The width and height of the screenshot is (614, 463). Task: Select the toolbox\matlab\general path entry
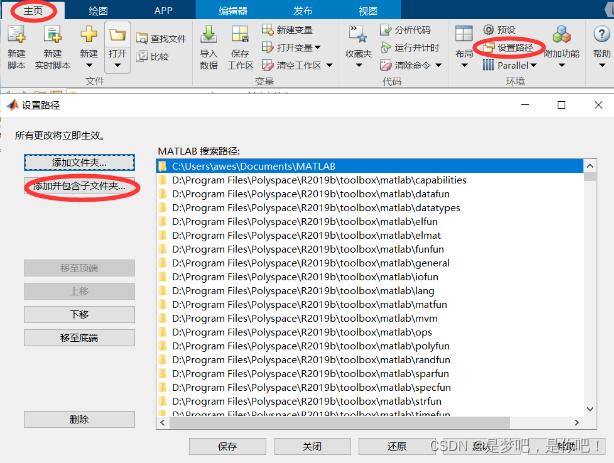370,263
